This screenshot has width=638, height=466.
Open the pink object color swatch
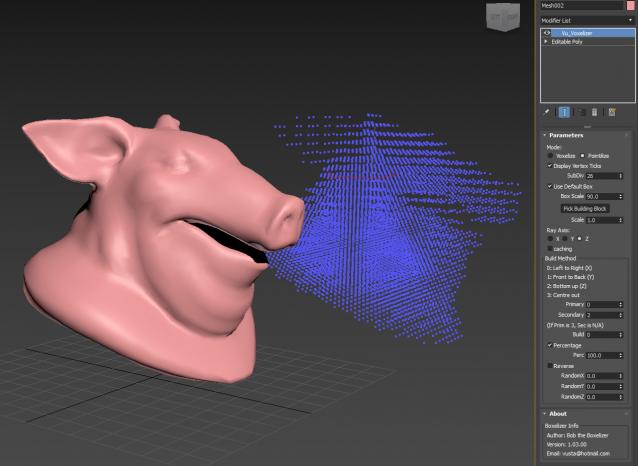pyautogui.click(x=631, y=5)
